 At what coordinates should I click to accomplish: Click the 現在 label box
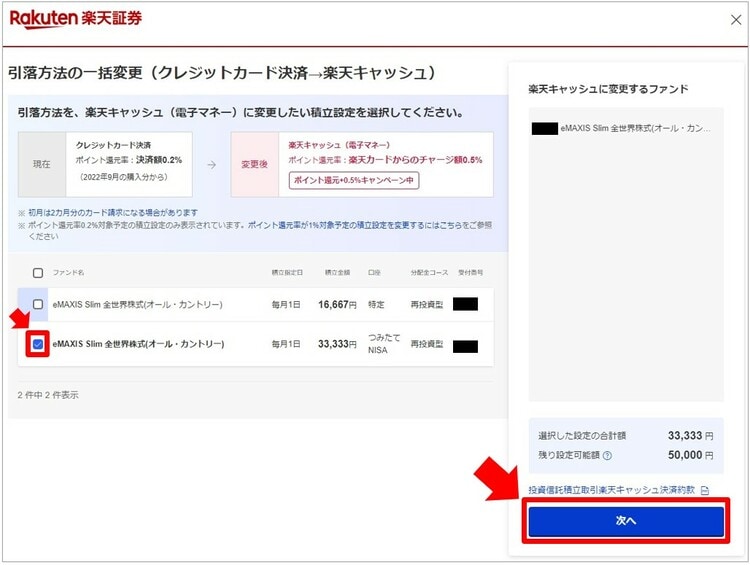coord(42,165)
